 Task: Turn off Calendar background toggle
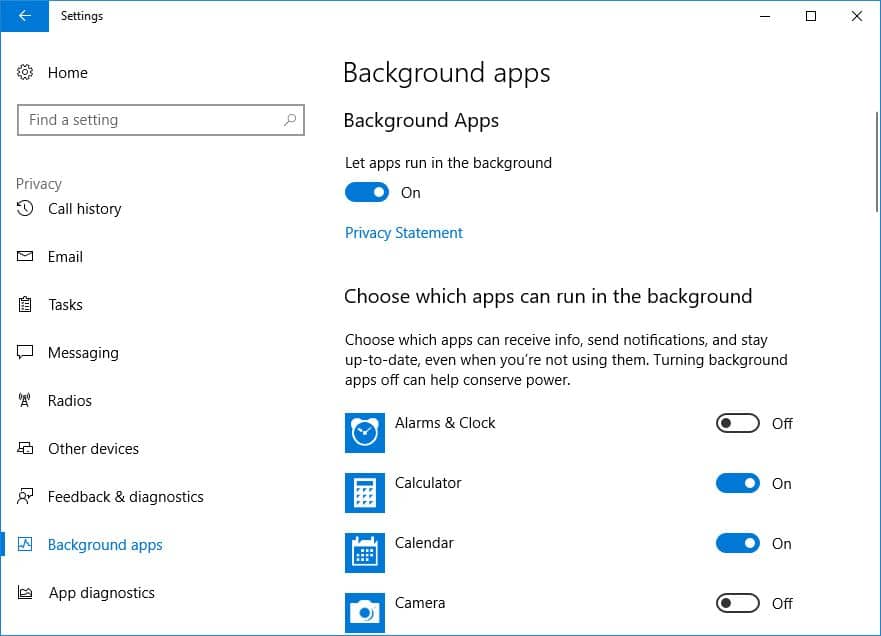click(x=738, y=544)
